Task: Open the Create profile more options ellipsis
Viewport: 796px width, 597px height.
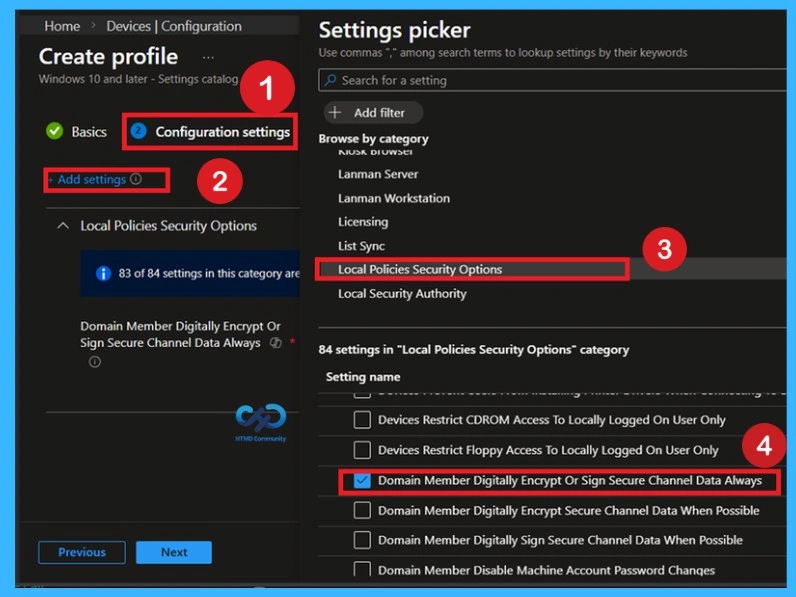Action: pos(208,57)
